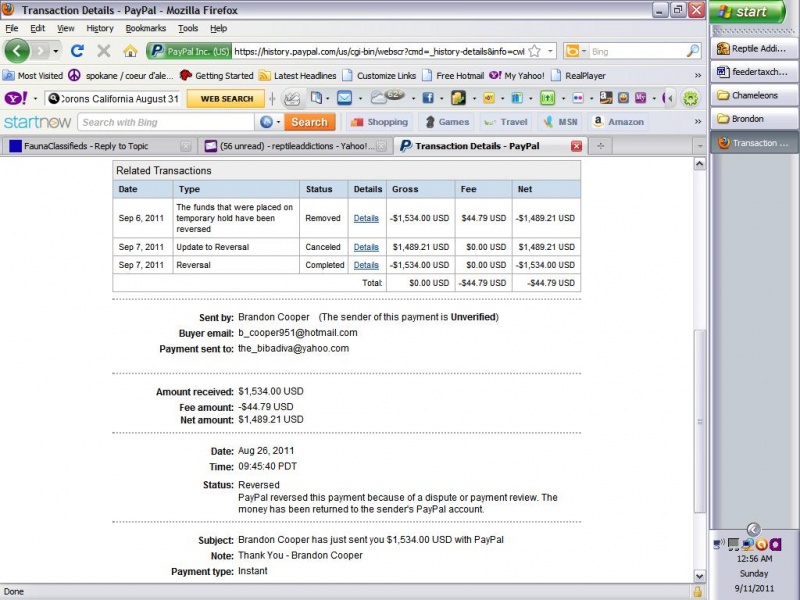
Task: Show more bookmarks with the chevron
Action: pyautogui.click(x=697, y=76)
